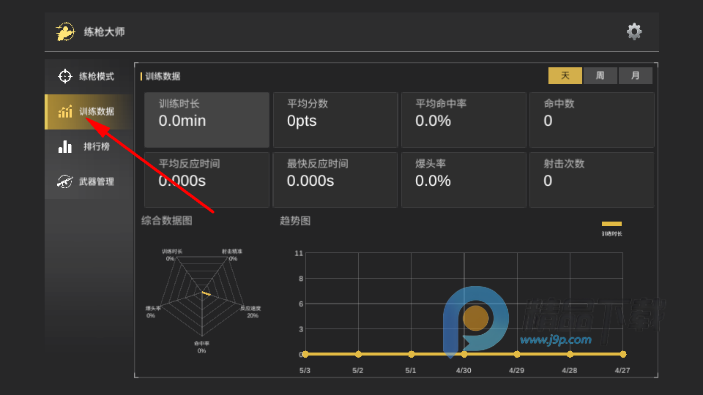Click the trend chart point at 4/28

(570, 354)
